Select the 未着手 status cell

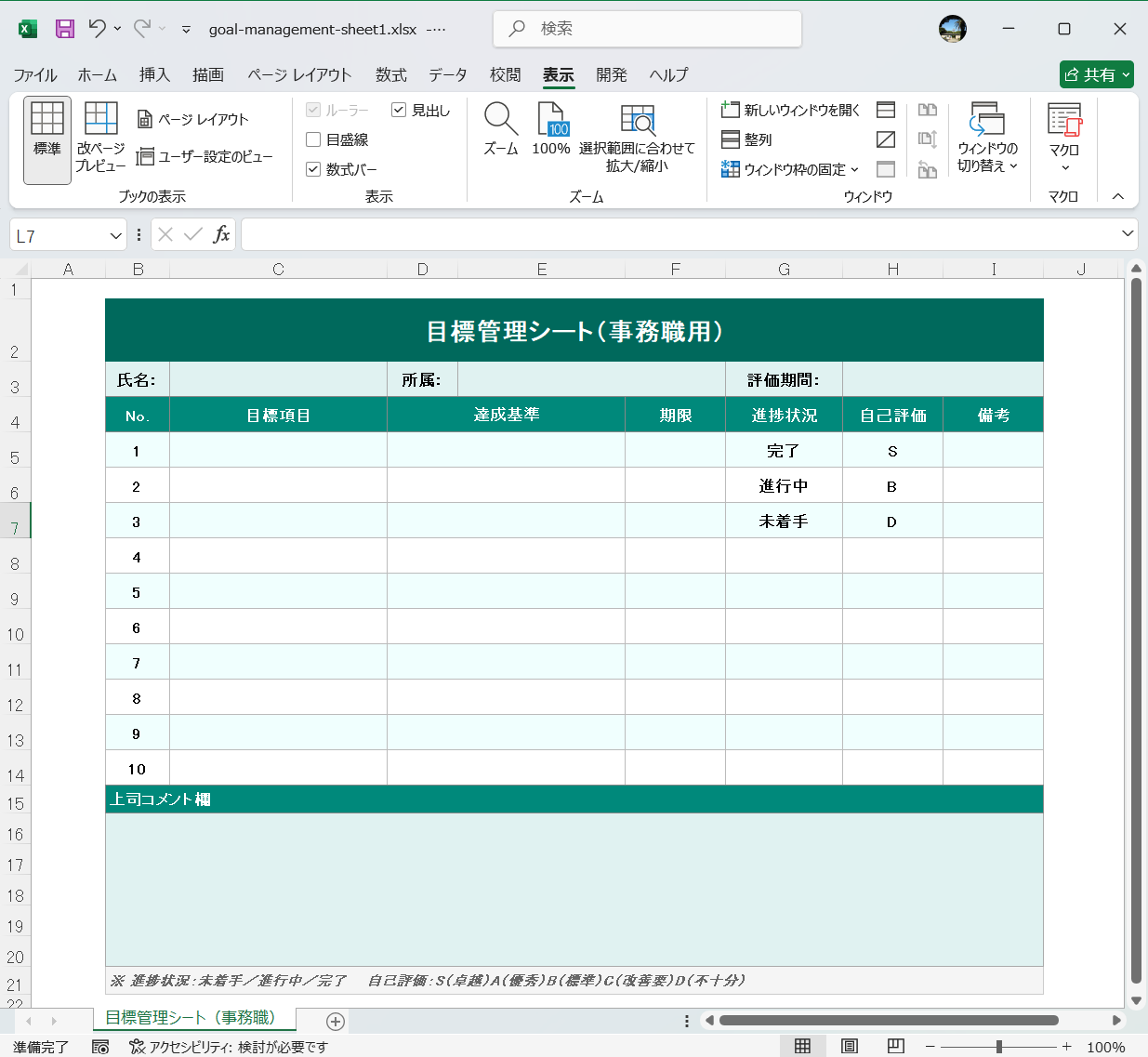coord(784,521)
